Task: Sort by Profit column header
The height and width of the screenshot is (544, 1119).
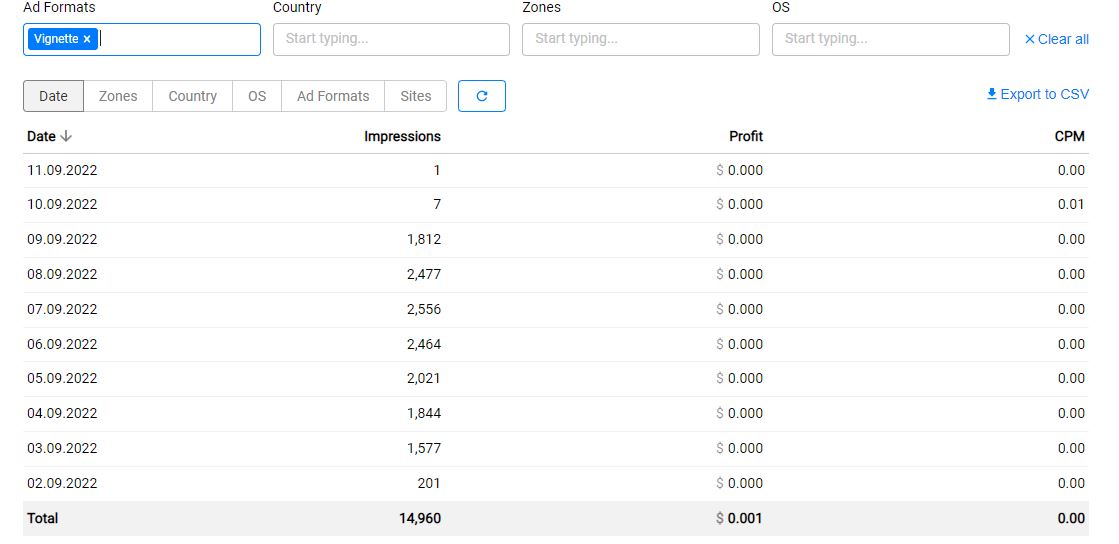Action: tap(745, 136)
